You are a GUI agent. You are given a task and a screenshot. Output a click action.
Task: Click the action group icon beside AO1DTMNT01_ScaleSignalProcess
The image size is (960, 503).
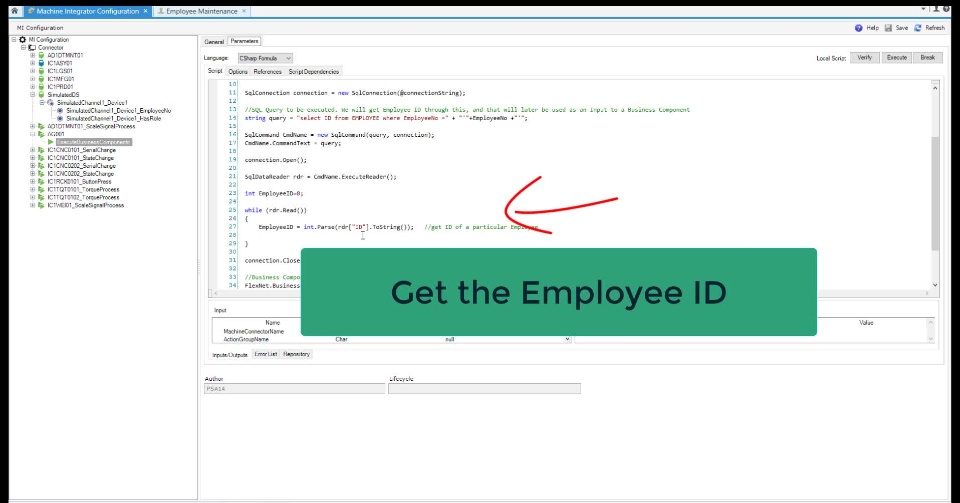(41, 127)
